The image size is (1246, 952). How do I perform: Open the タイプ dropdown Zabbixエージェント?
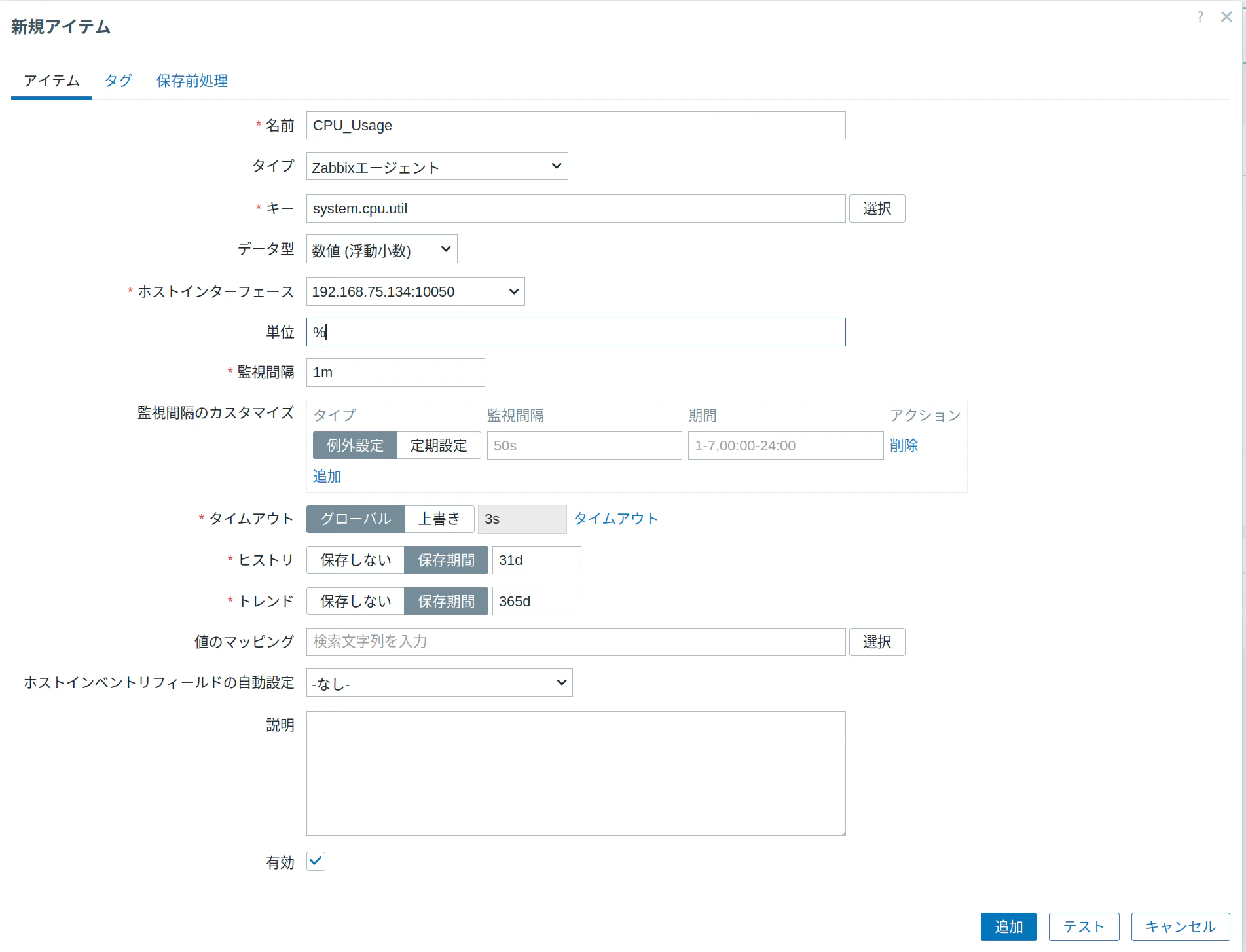click(437, 167)
